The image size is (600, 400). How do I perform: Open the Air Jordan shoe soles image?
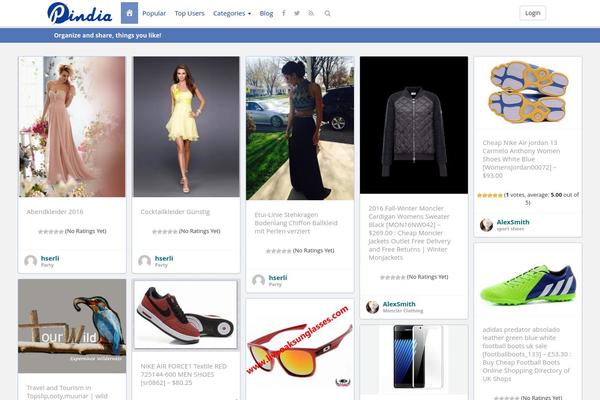[528, 93]
